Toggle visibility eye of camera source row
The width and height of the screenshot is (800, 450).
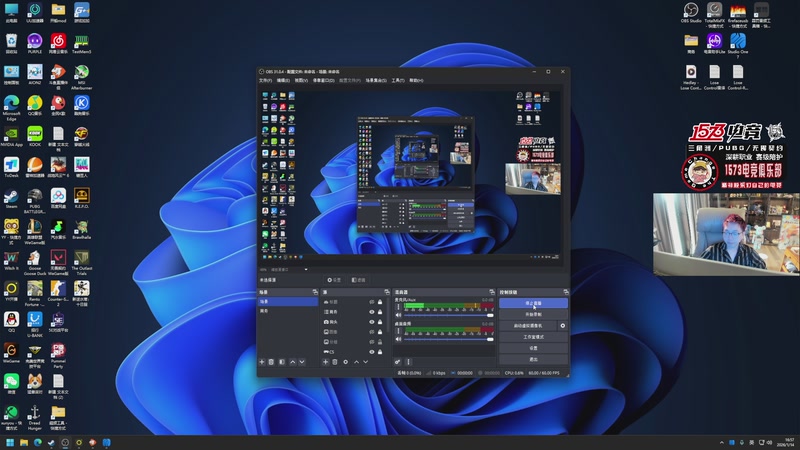(x=372, y=322)
